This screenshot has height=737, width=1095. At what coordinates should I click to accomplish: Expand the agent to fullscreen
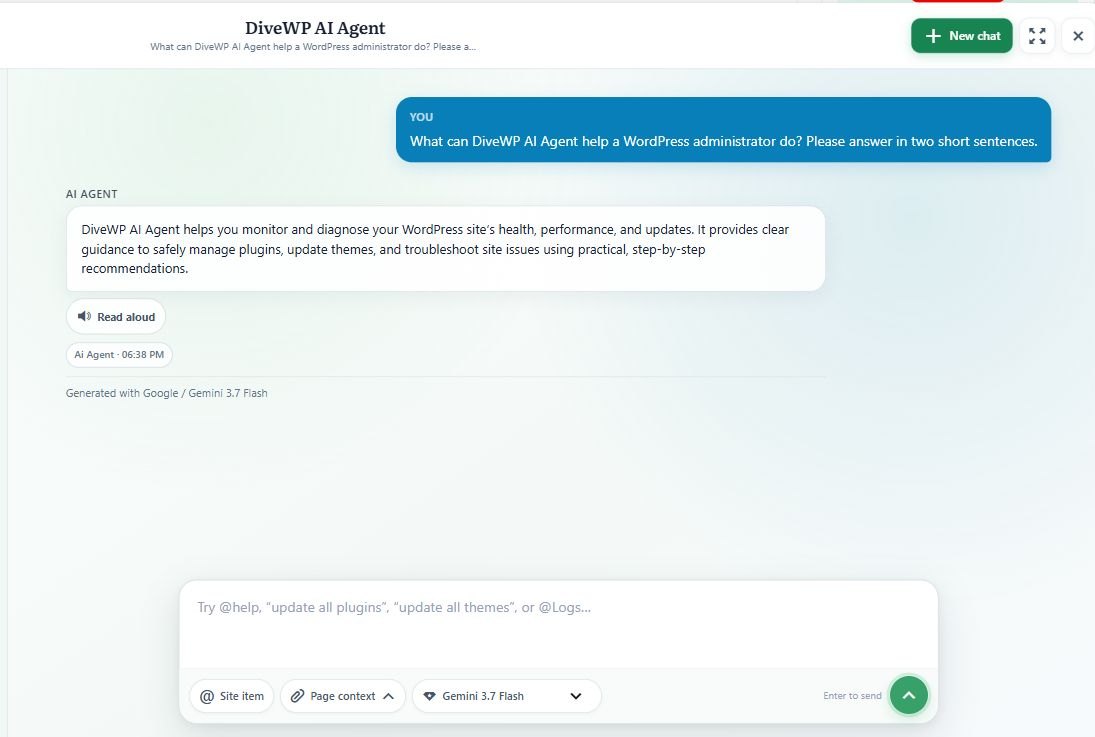coord(1037,36)
